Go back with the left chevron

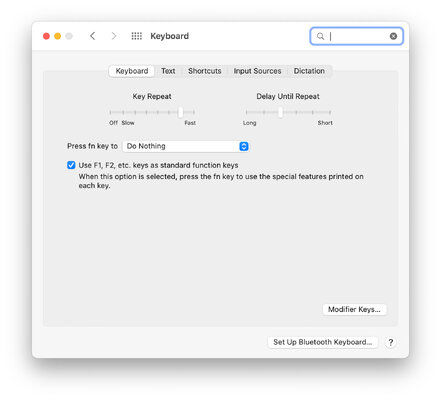pos(93,36)
